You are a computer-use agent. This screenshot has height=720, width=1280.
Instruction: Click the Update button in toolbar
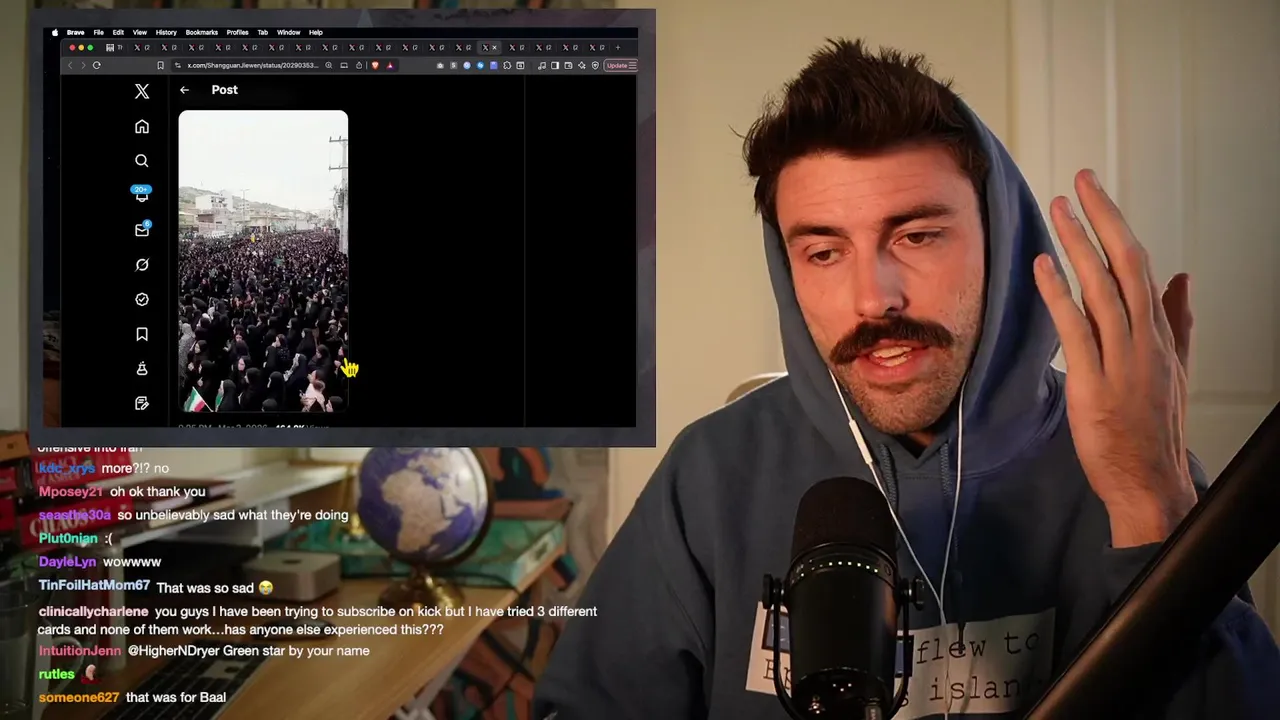616,65
